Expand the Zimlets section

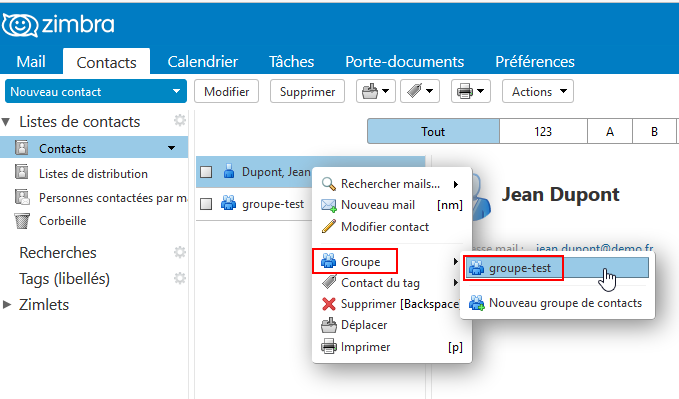point(6,305)
